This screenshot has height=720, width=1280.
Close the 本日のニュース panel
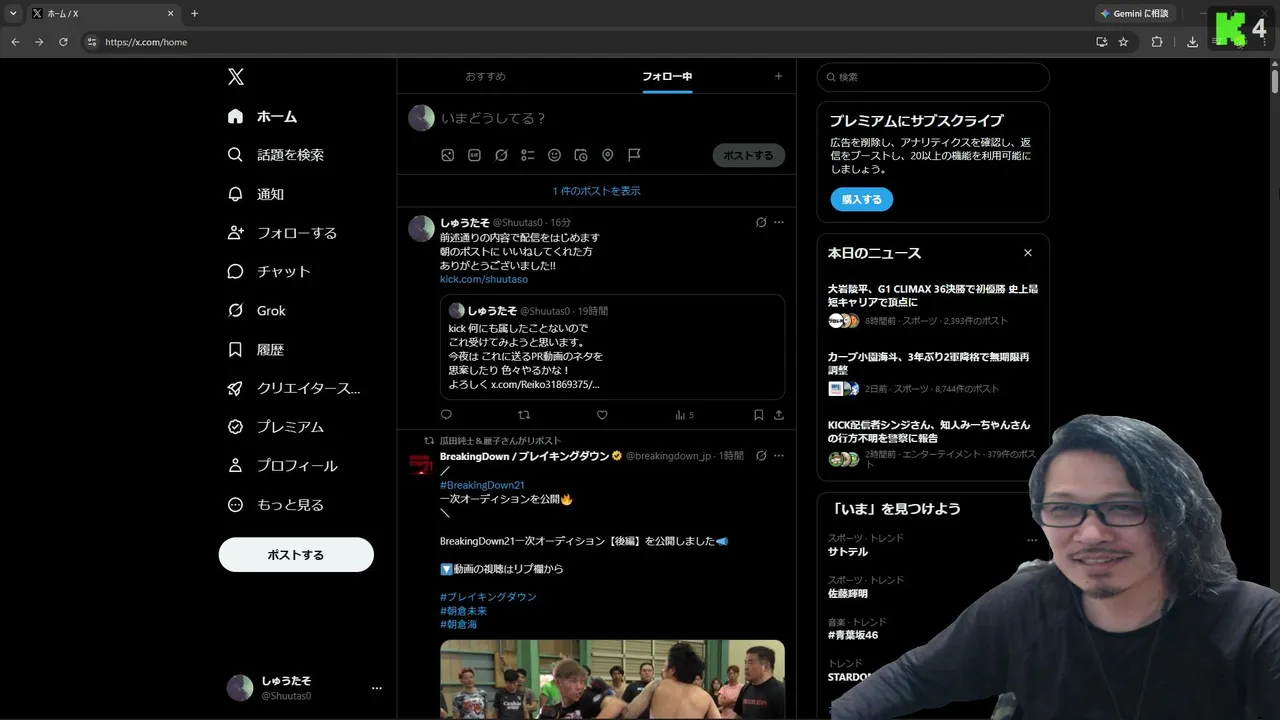1027,253
